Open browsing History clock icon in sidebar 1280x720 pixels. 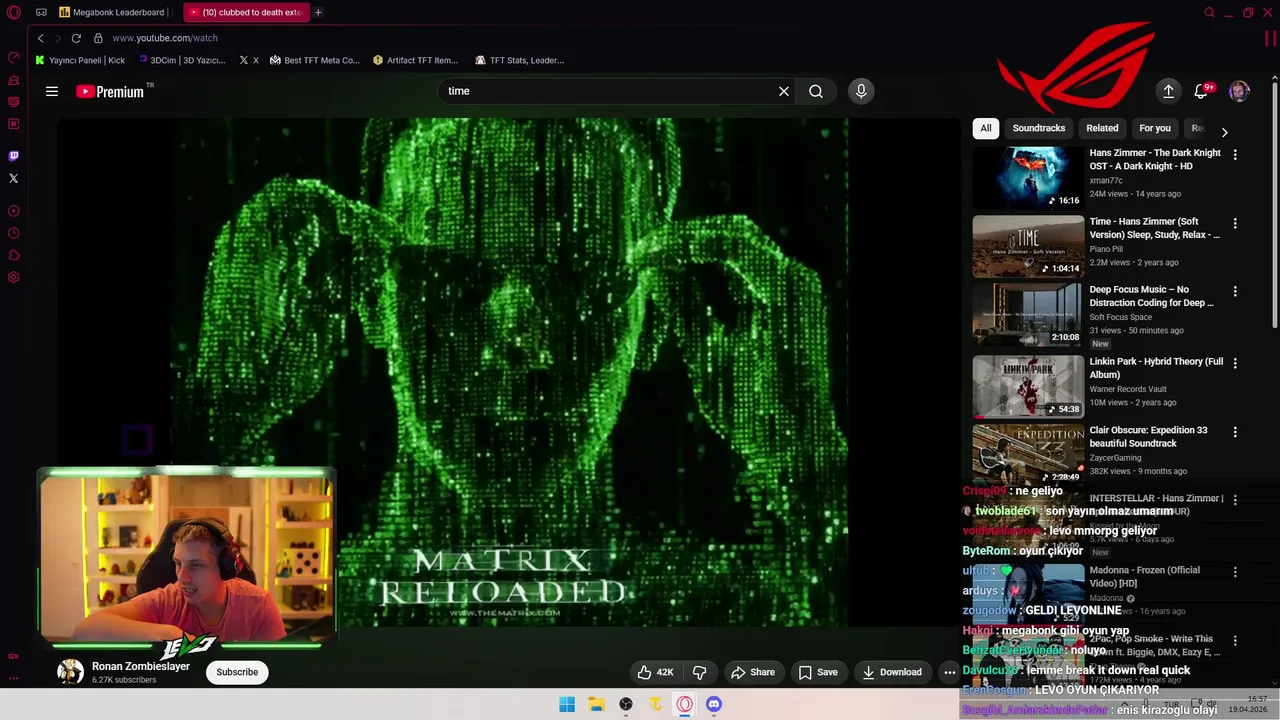pos(13,233)
